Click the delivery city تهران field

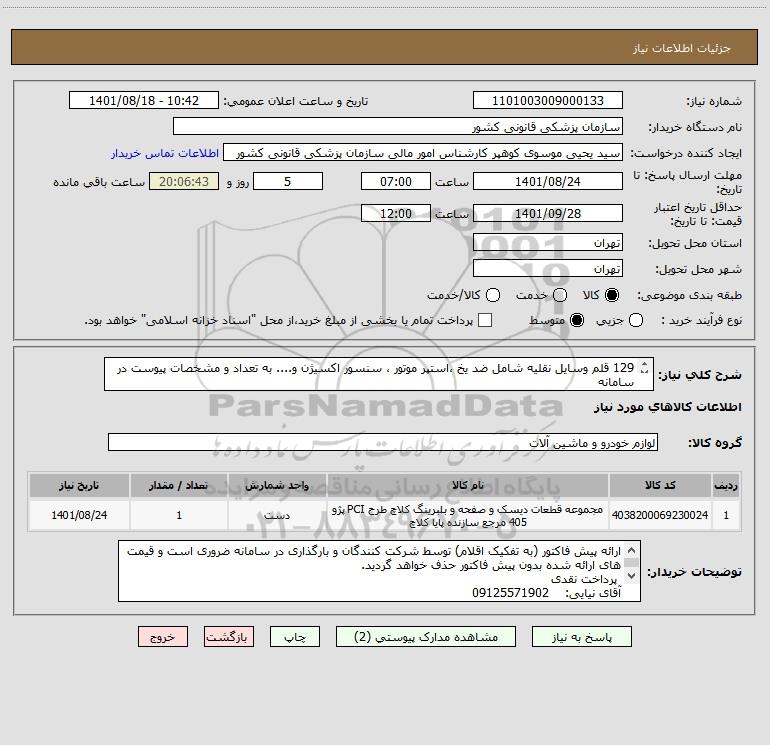coord(548,269)
